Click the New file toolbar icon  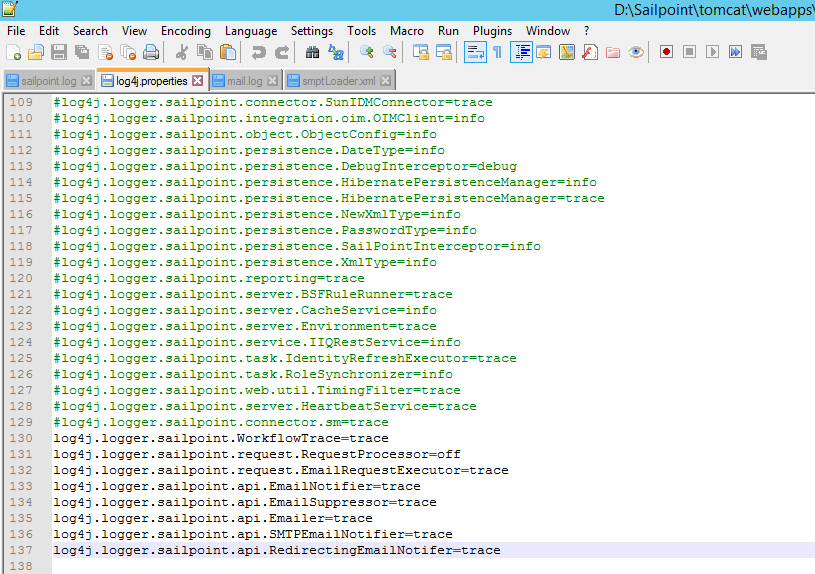tap(14, 52)
